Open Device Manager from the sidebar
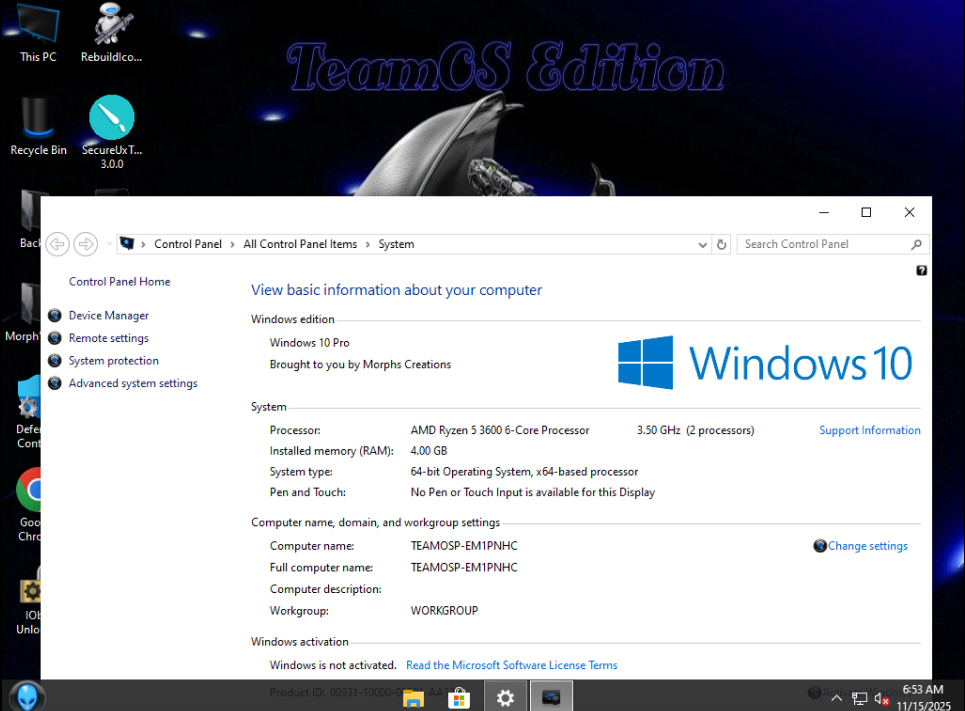This screenshot has width=965, height=711. pyautogui.click(x=108, y=315)
